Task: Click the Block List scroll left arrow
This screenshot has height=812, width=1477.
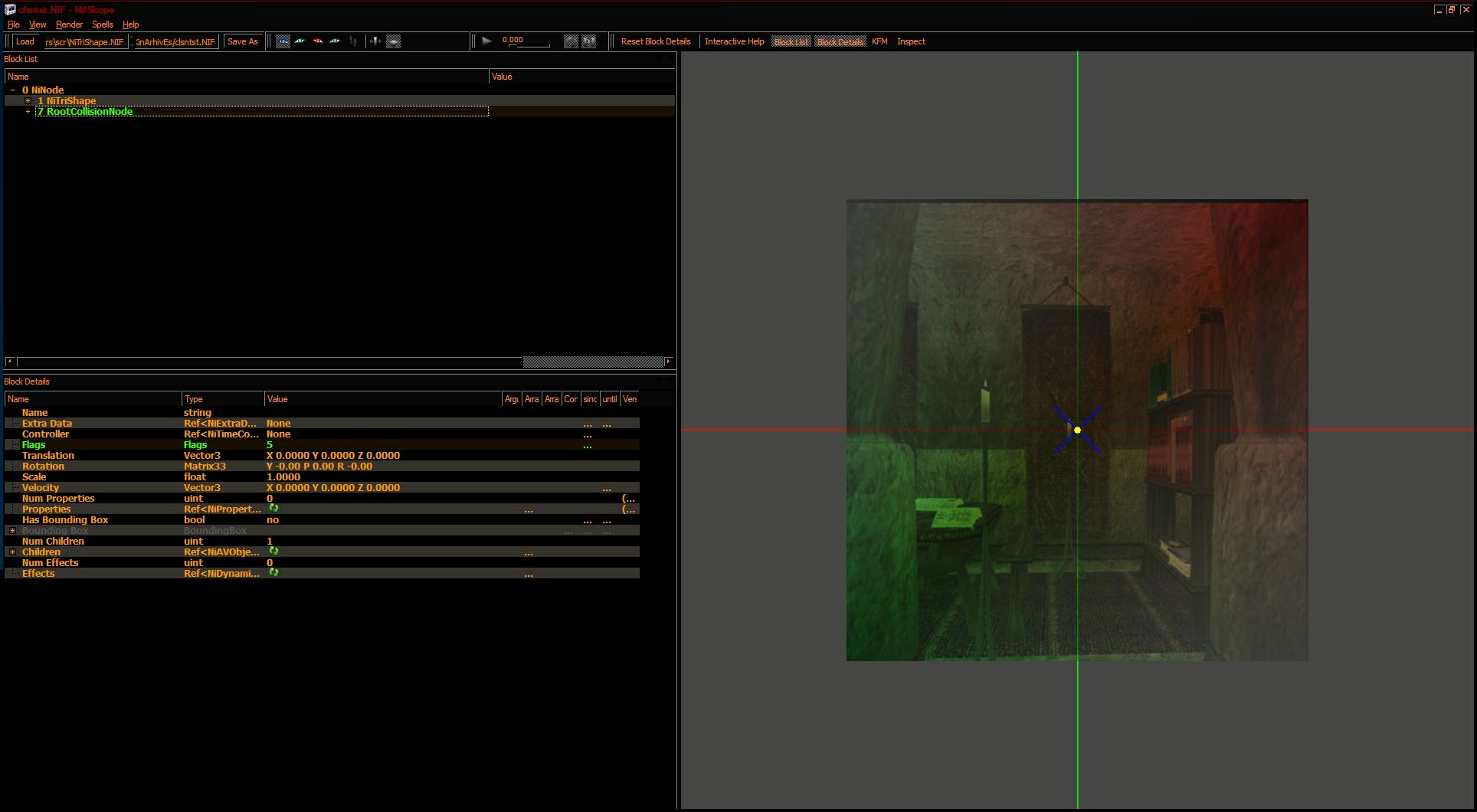Action: click(10, 362)
